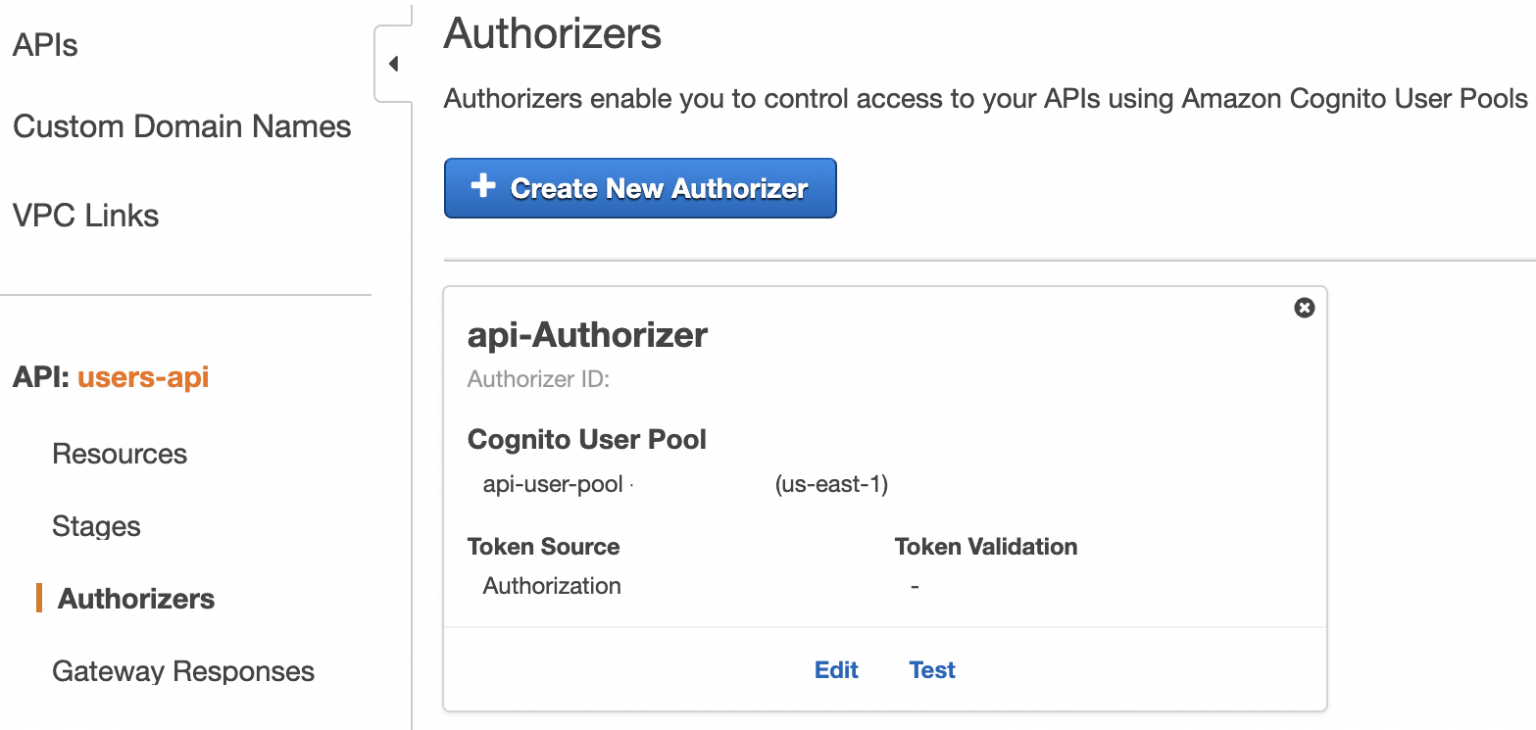Click the plus icon on Create New Authorizer
Viewport: 1536px width, 730px height.
[x=484, y=188]
